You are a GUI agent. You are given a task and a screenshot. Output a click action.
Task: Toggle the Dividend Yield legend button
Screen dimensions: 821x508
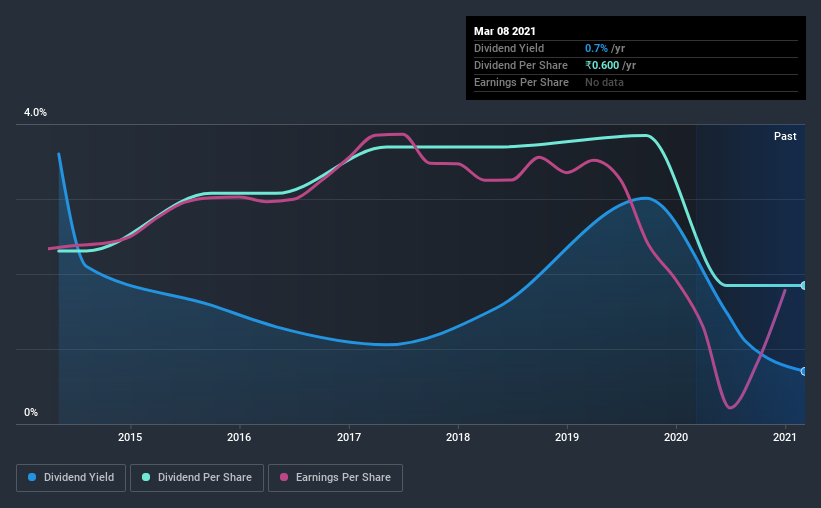click(71, 478)
